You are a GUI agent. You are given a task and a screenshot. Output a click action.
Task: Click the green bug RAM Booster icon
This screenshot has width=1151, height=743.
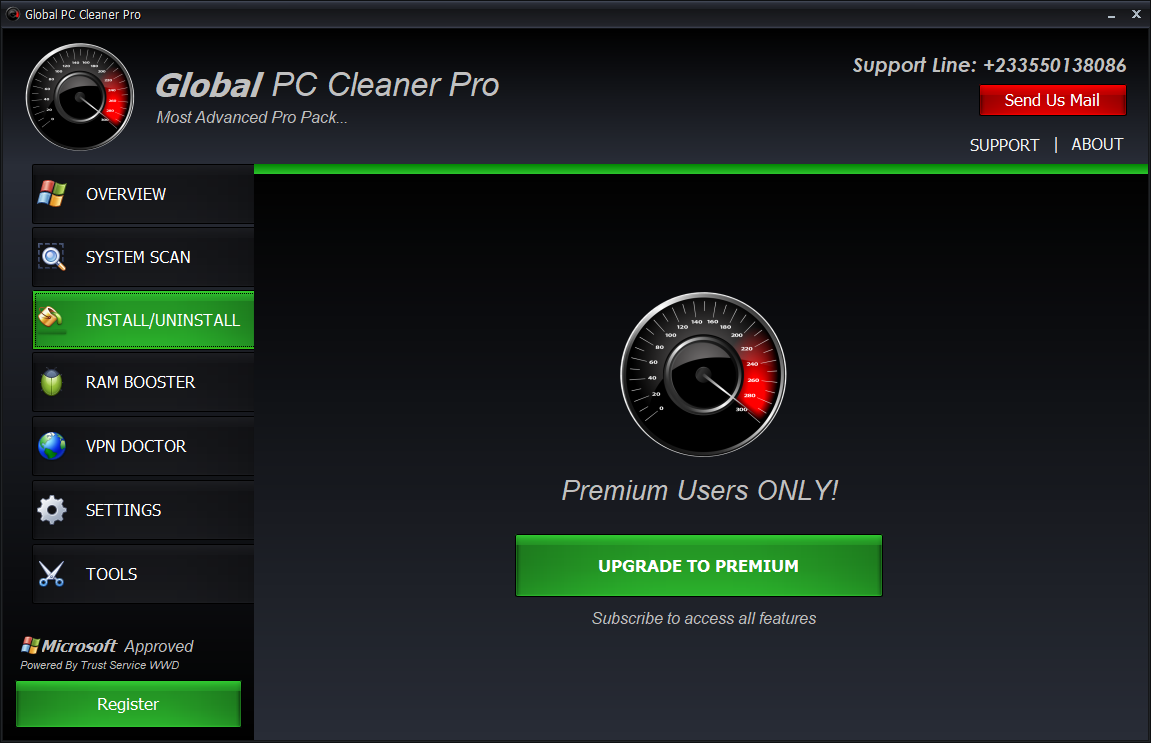click(x=51, y=382)
